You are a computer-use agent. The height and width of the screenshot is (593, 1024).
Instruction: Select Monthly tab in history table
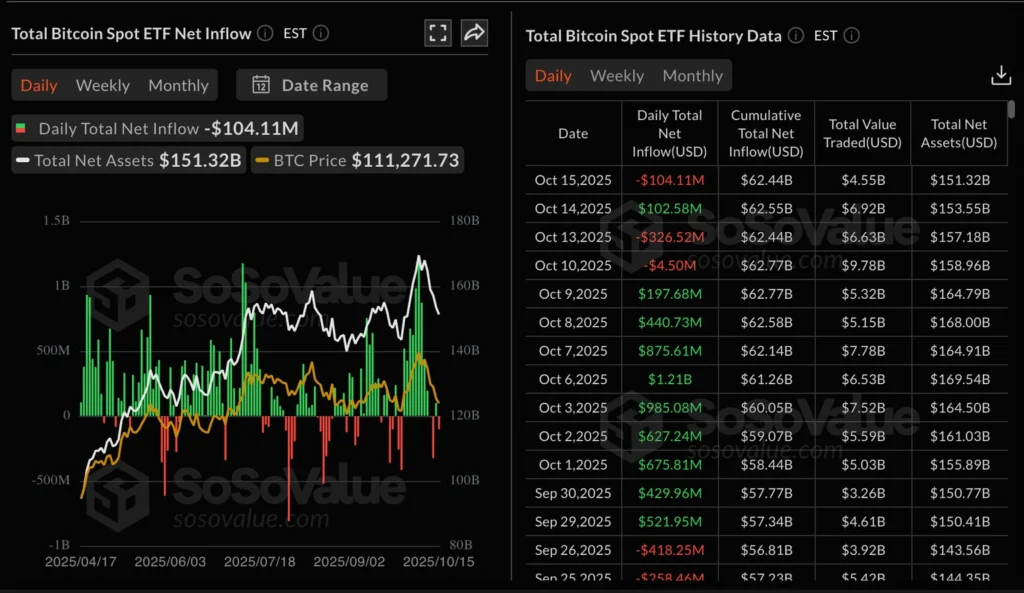(692, 76)
